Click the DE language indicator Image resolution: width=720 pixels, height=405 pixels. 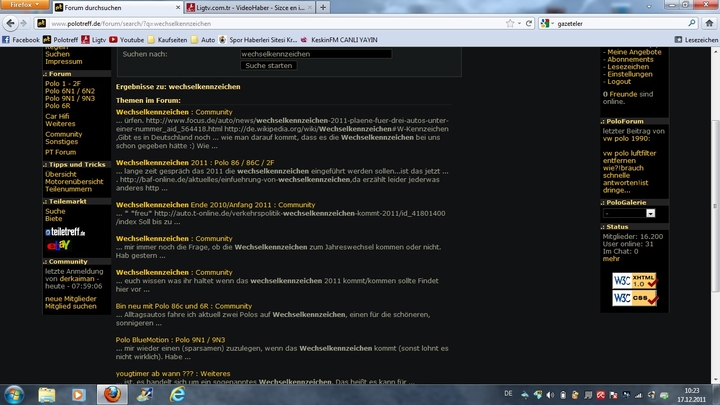point(508,394)
